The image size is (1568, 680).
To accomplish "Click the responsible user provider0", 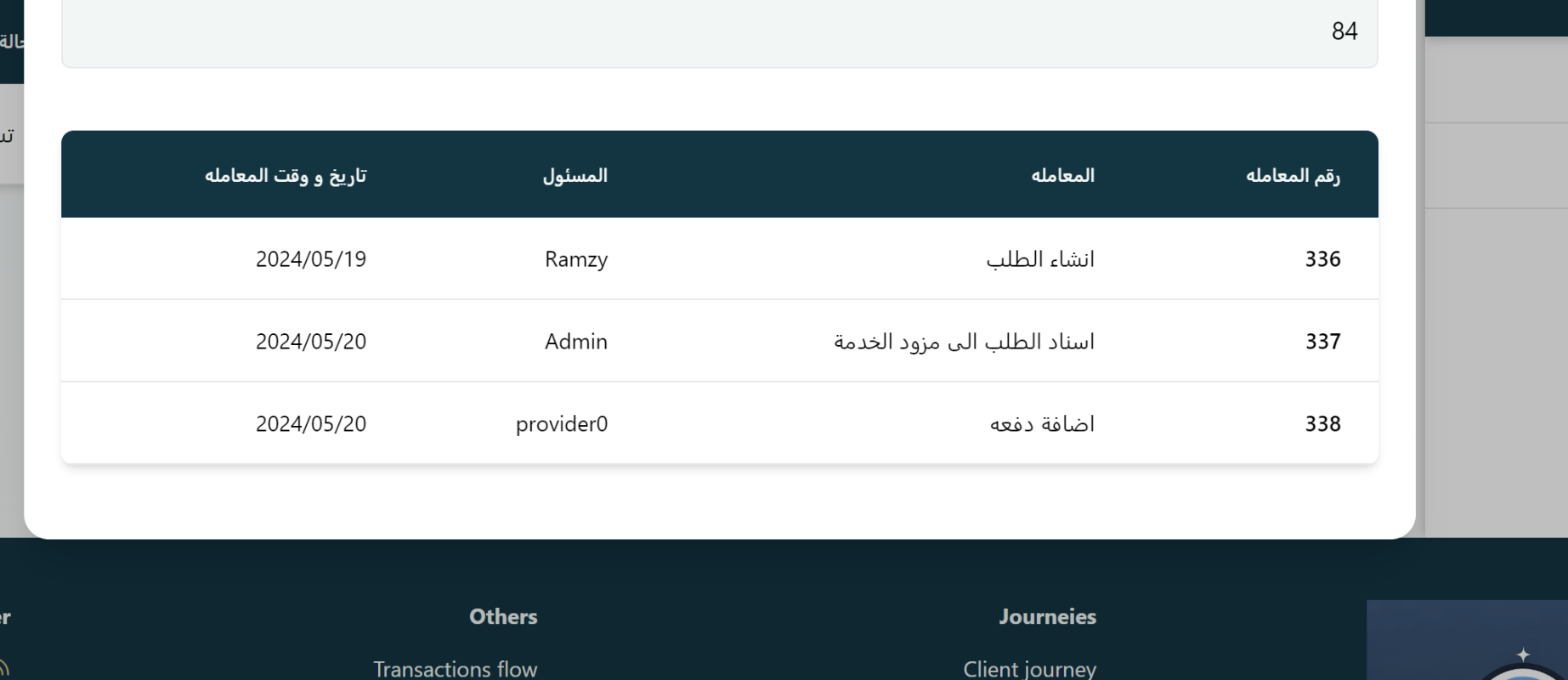I will point(562,424).
